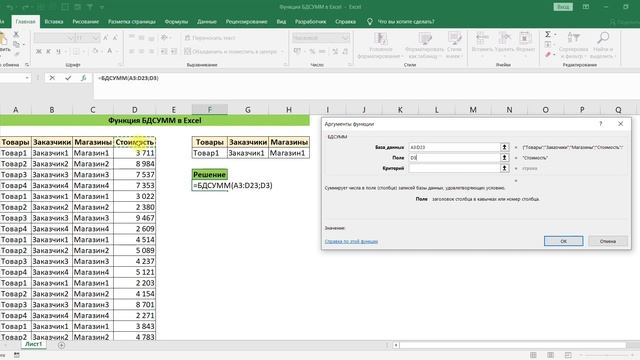Click the Enter checkmark icon in formula bar
The image size is (640, 360).
tap(68, 78)
